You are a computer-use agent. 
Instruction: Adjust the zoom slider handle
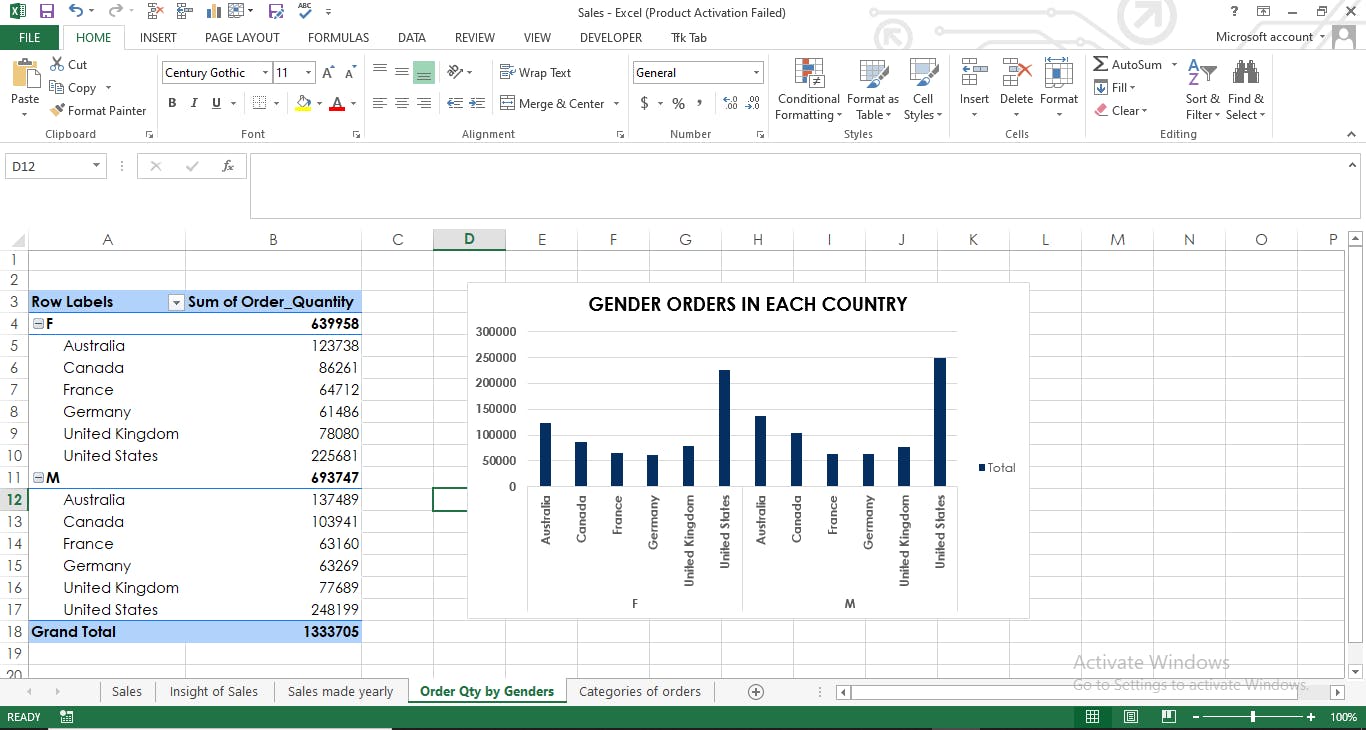tap(1253, 717)
